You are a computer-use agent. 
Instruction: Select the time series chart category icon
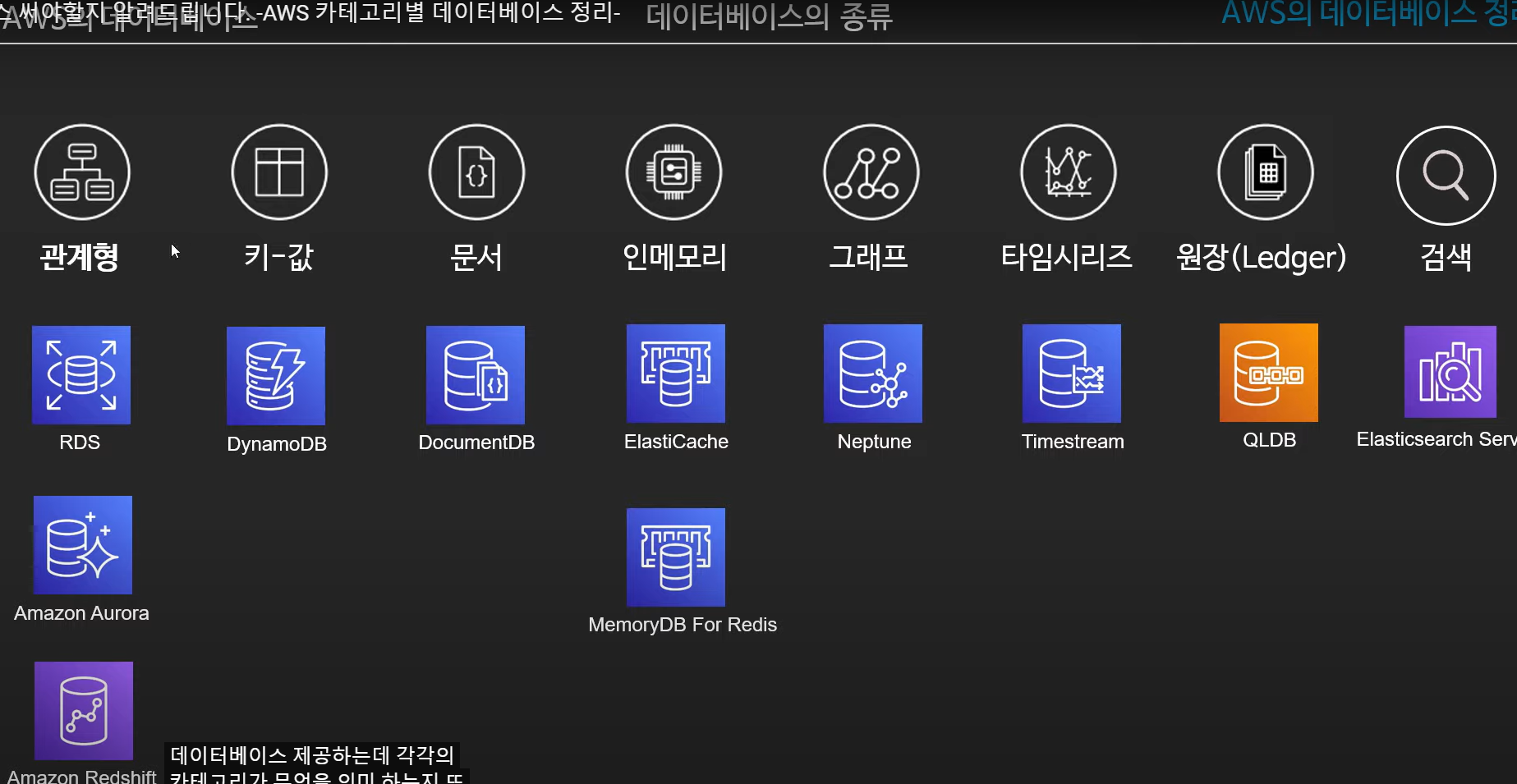click(x=1068, y=172)
